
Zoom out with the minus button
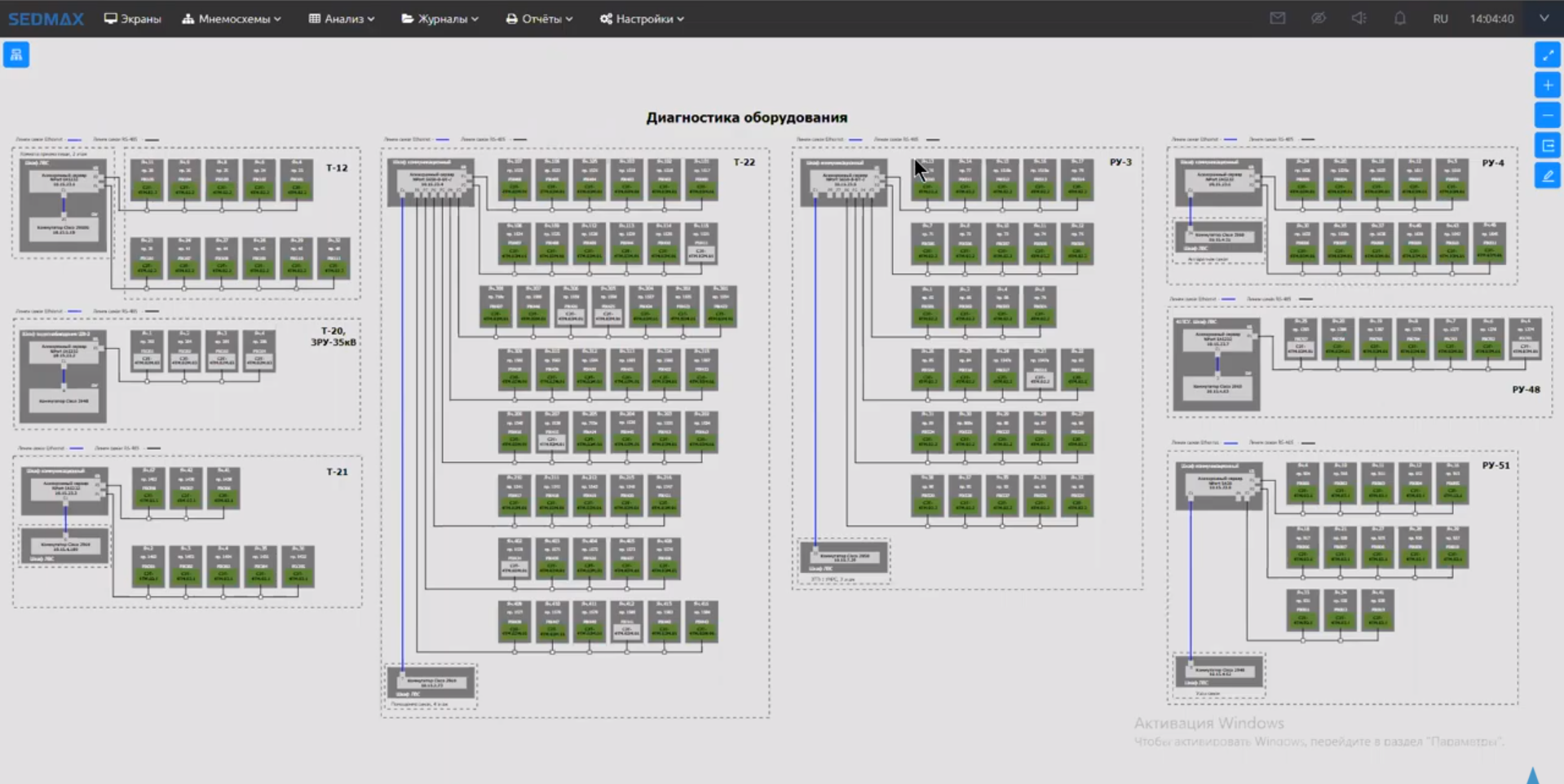[x=1547, y=115]
